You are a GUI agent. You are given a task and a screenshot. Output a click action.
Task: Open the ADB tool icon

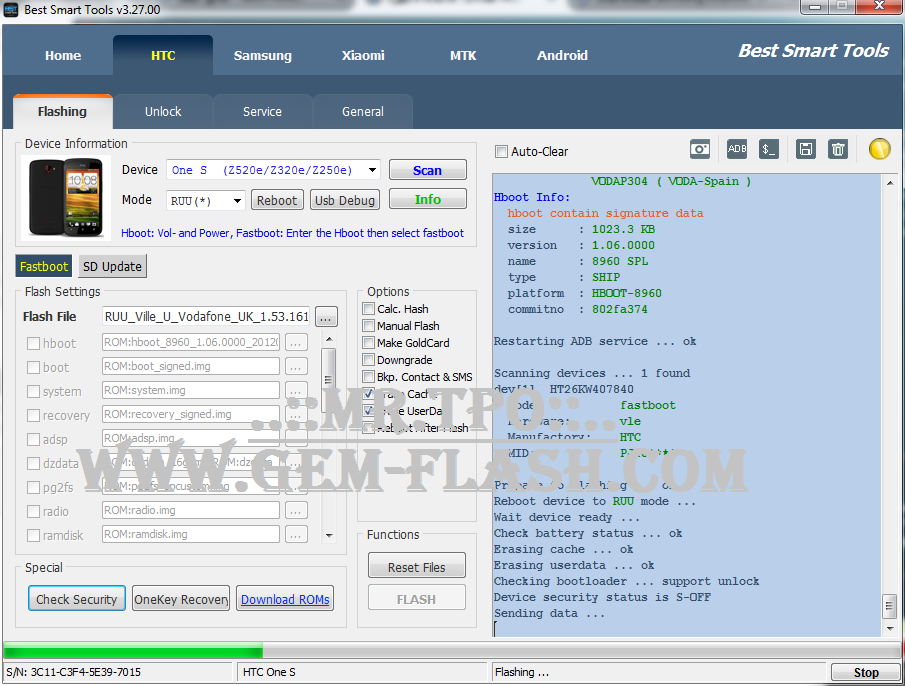point(736,149)
